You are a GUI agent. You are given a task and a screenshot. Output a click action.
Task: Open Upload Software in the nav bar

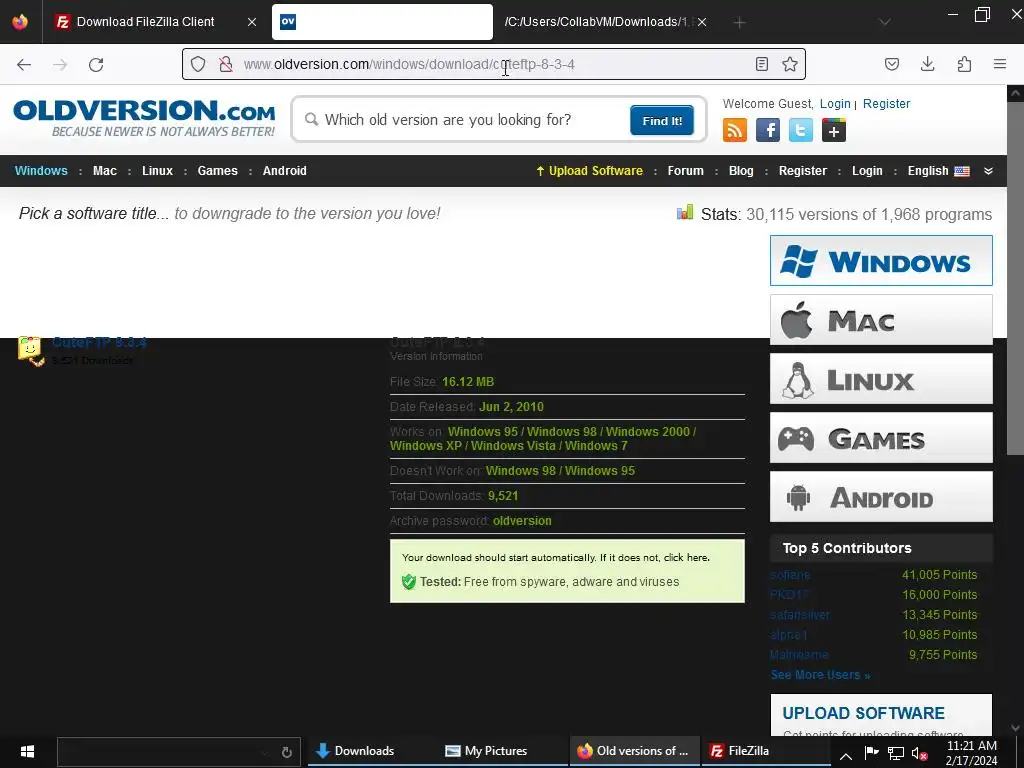coord(589,170)
